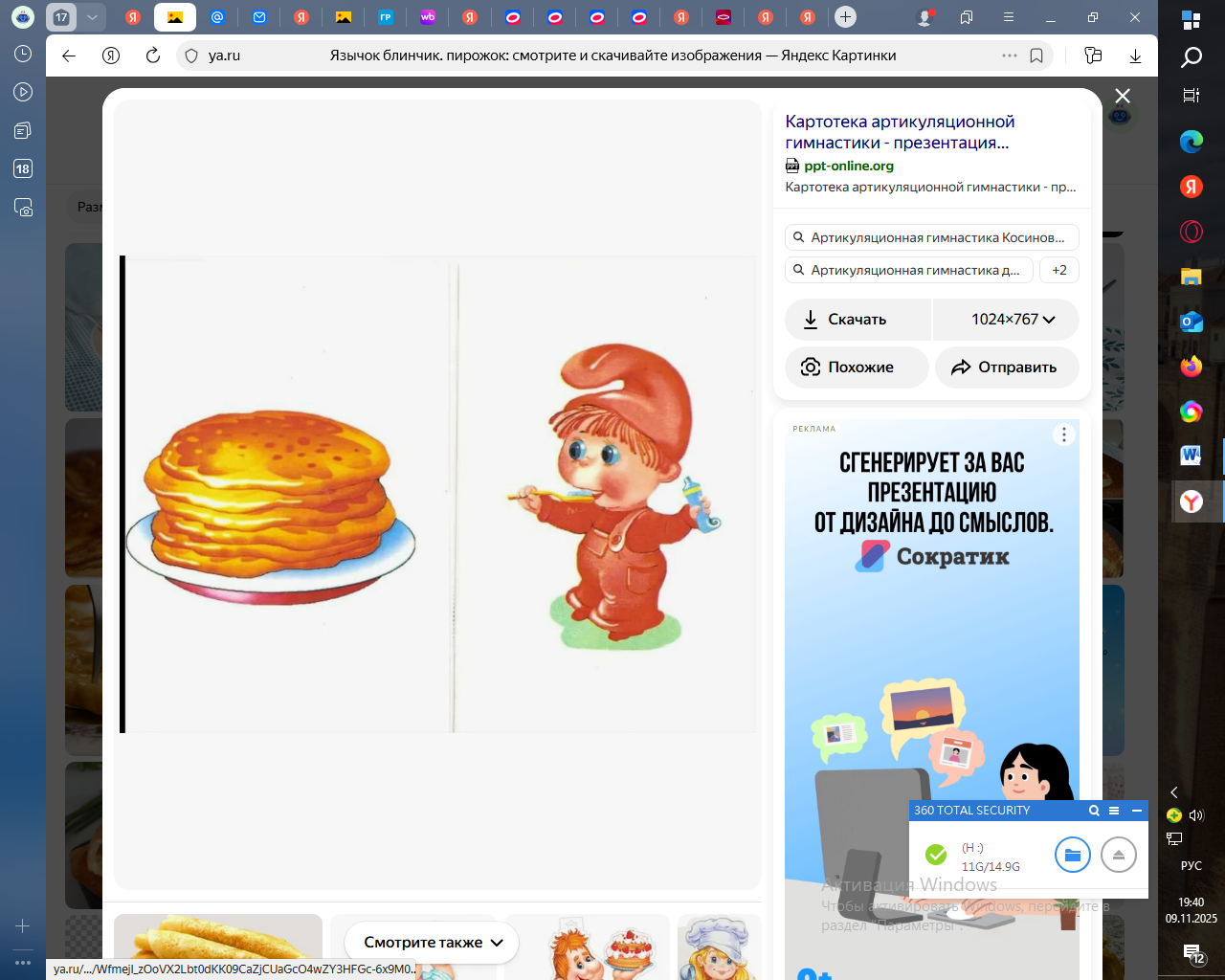Viewport: 1225px width, 980px height.
Task: Toggle the bookmark for this page
Action: point(1036,56)
